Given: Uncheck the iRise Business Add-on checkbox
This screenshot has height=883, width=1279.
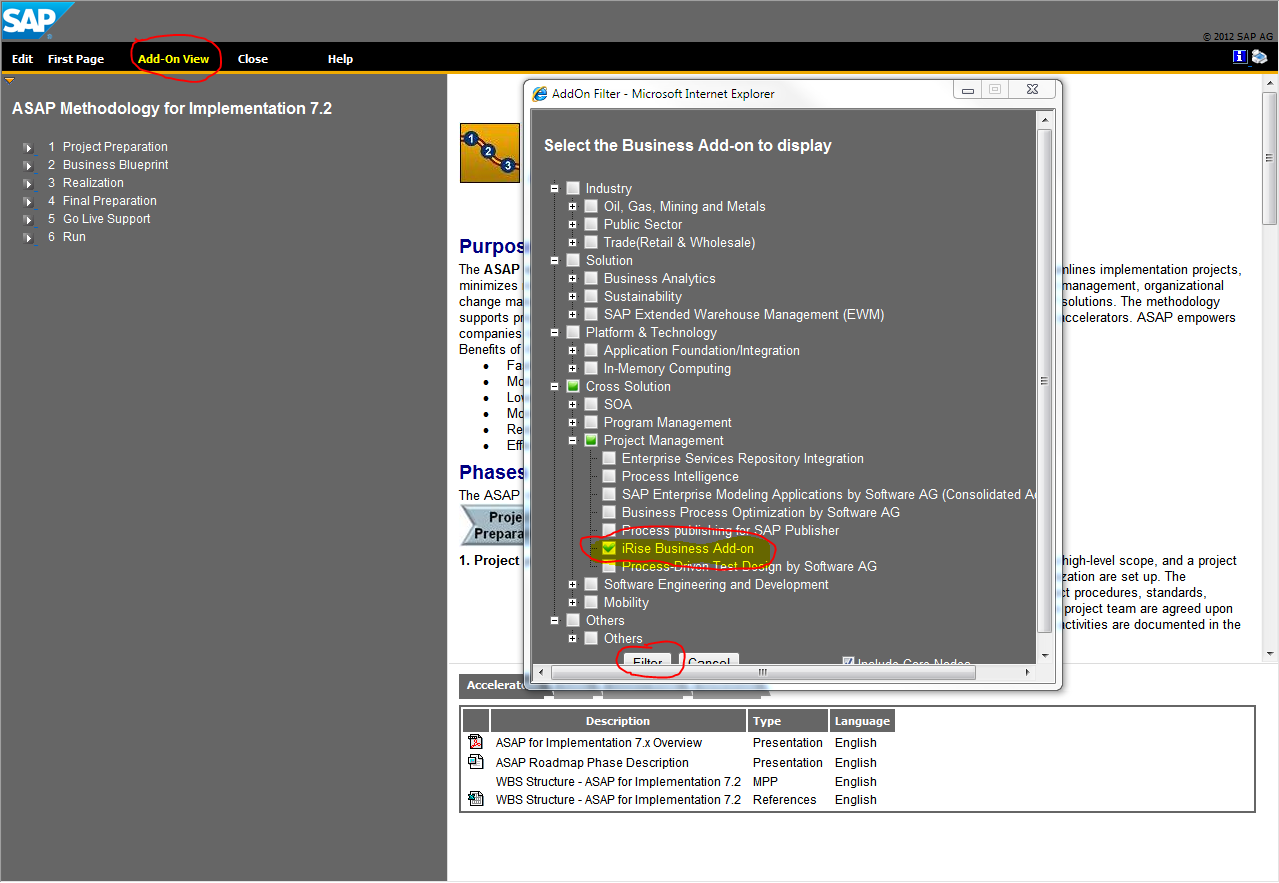Looking at the screenshot, I should [608, 548].
